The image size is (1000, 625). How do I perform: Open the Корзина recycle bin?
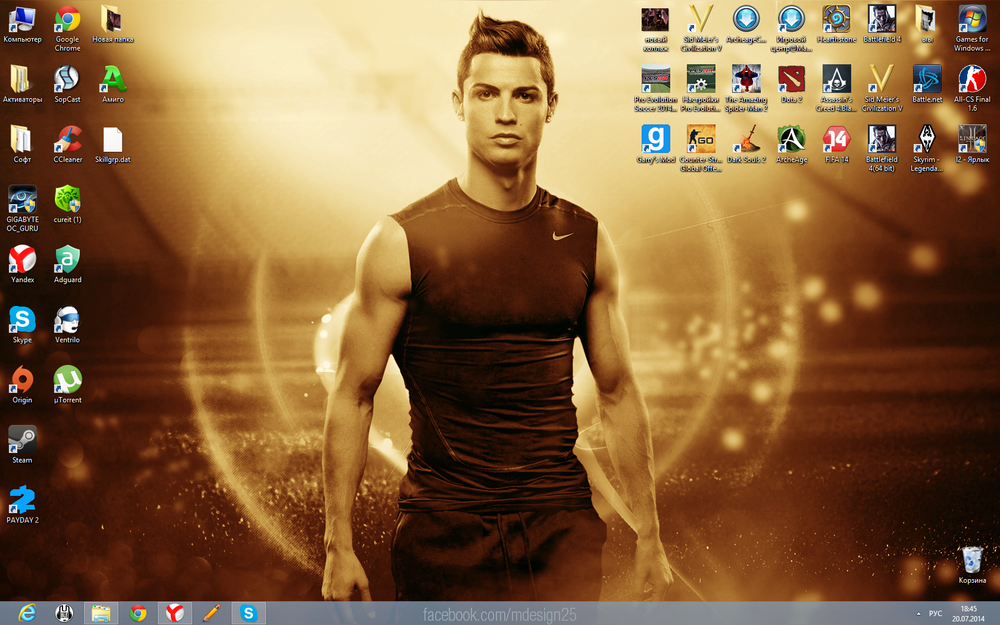[972, 561]
